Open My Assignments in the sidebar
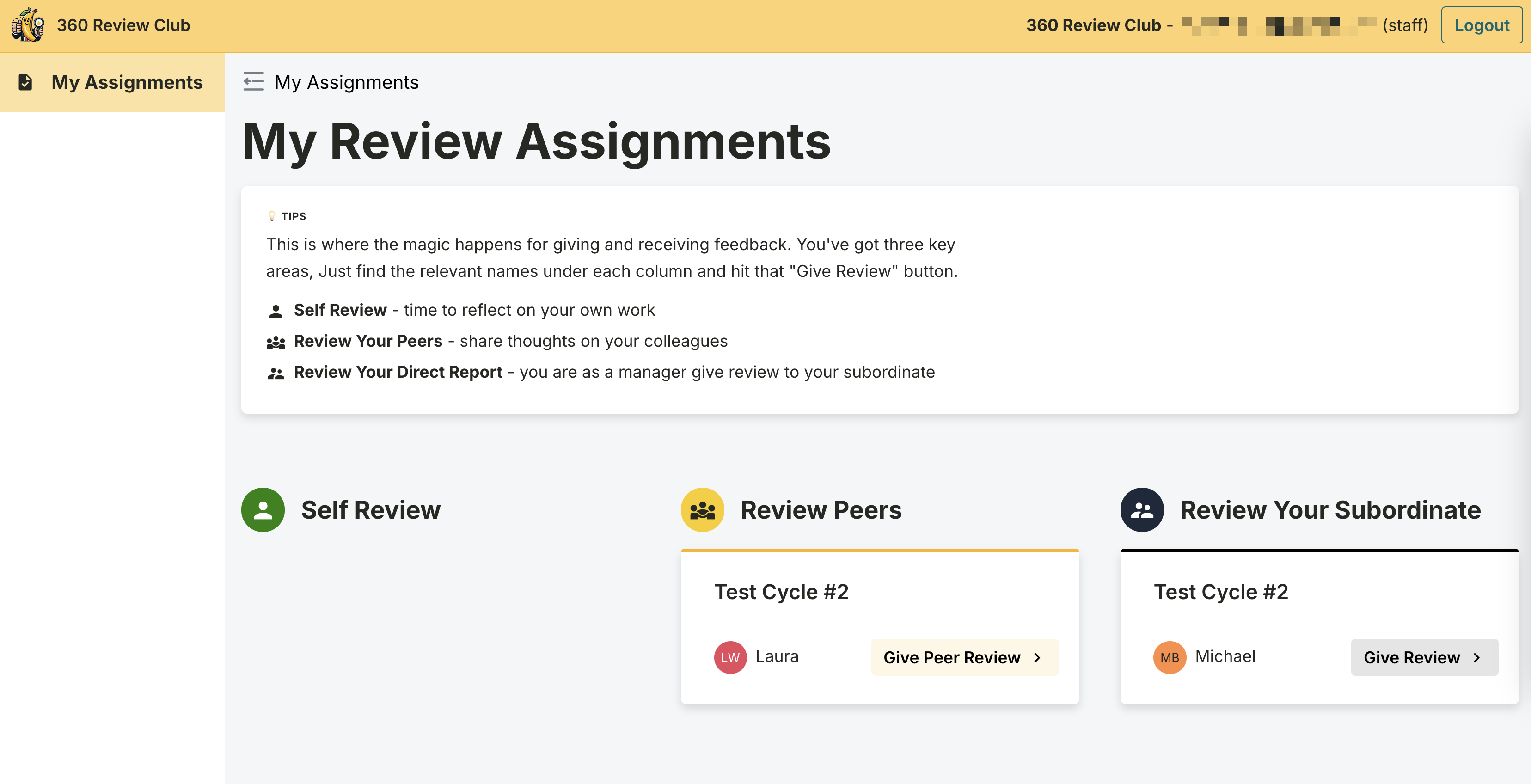1531x784 pixels. click(127, 82)
